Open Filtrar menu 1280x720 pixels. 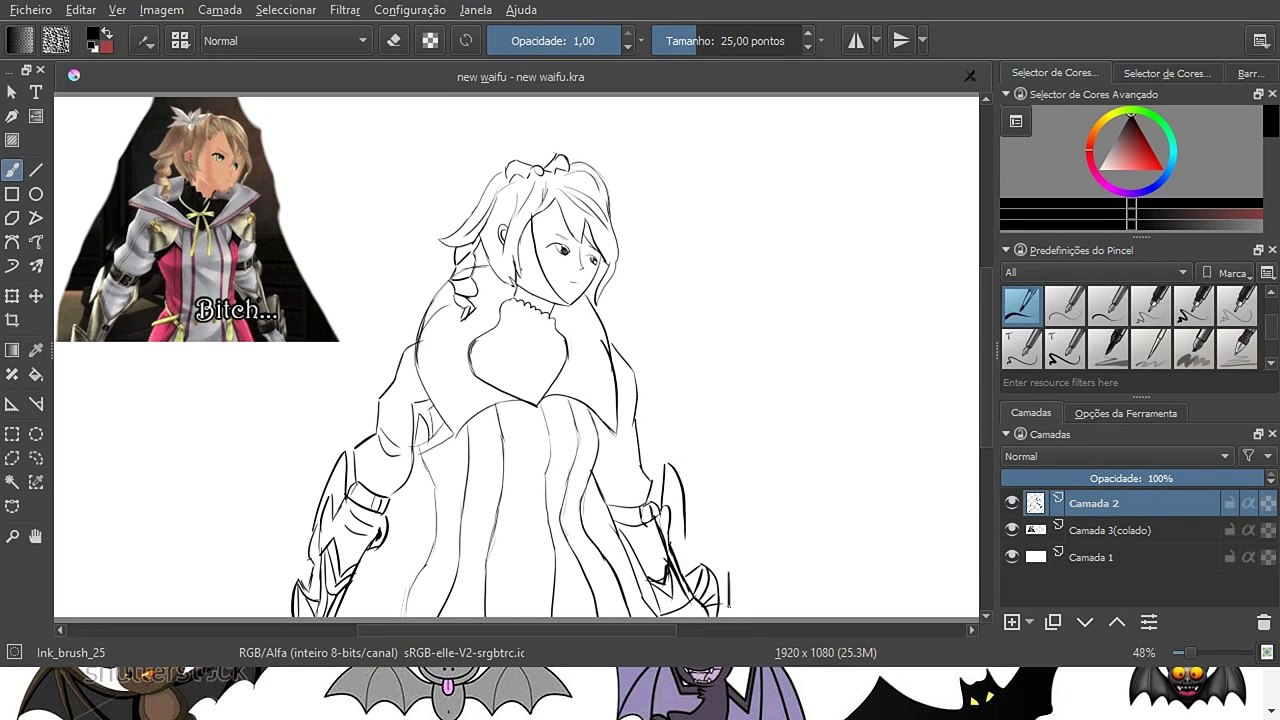tap(345, 10)
